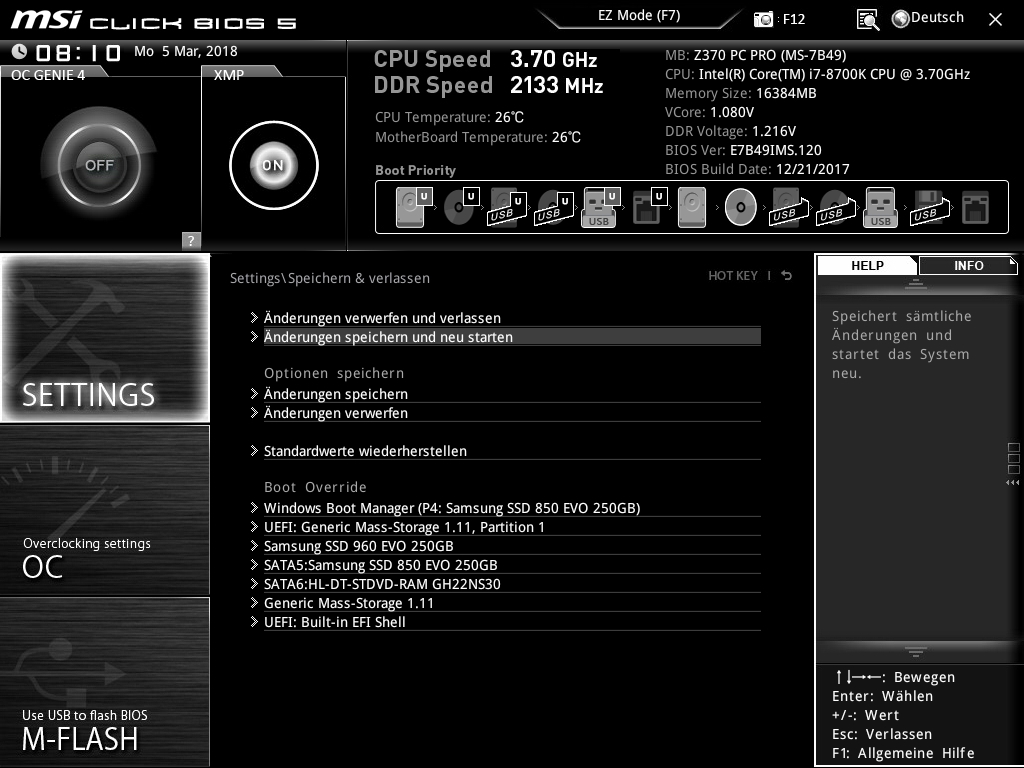This screenshot has width=1024, height=768.
Task: Click the CPU Speed 3.70 GHz value
Action: click(x=554, y=59)
